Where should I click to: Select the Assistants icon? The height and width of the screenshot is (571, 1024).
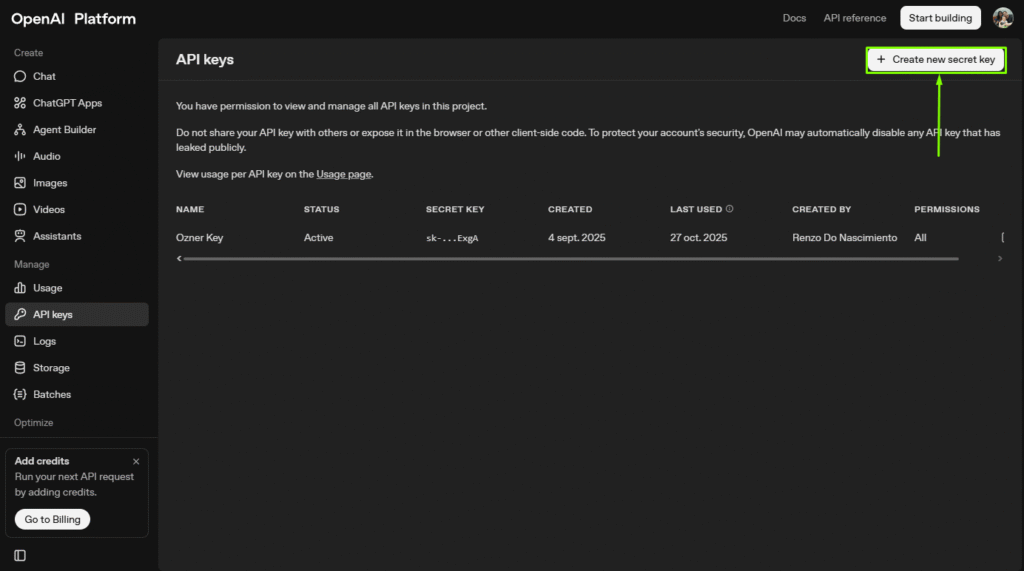coord(20,237)
